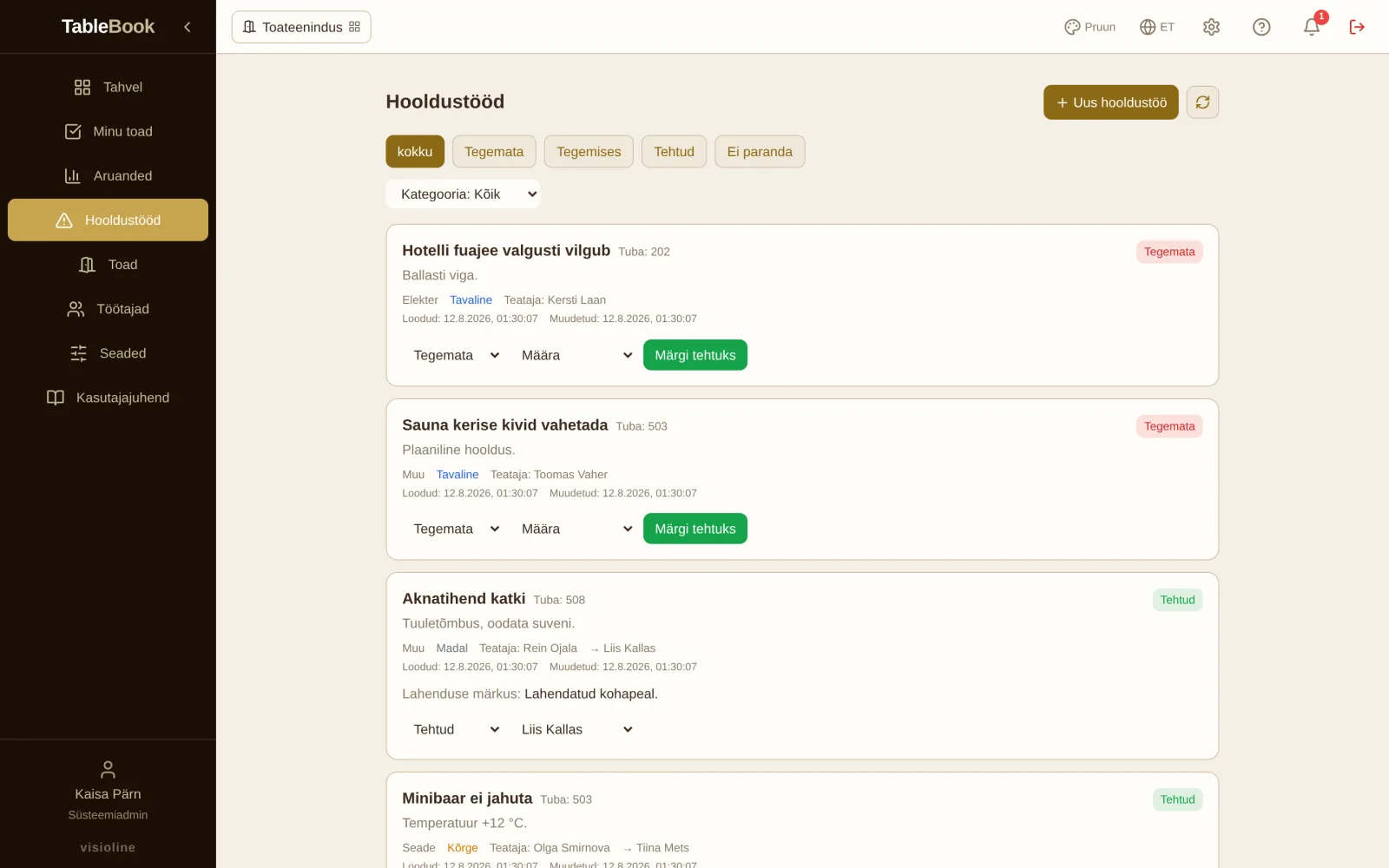Screen dimensions: 1389x868
Task: Click the Teataja: Rein Ojala text
Action: [x=528, y=648]
